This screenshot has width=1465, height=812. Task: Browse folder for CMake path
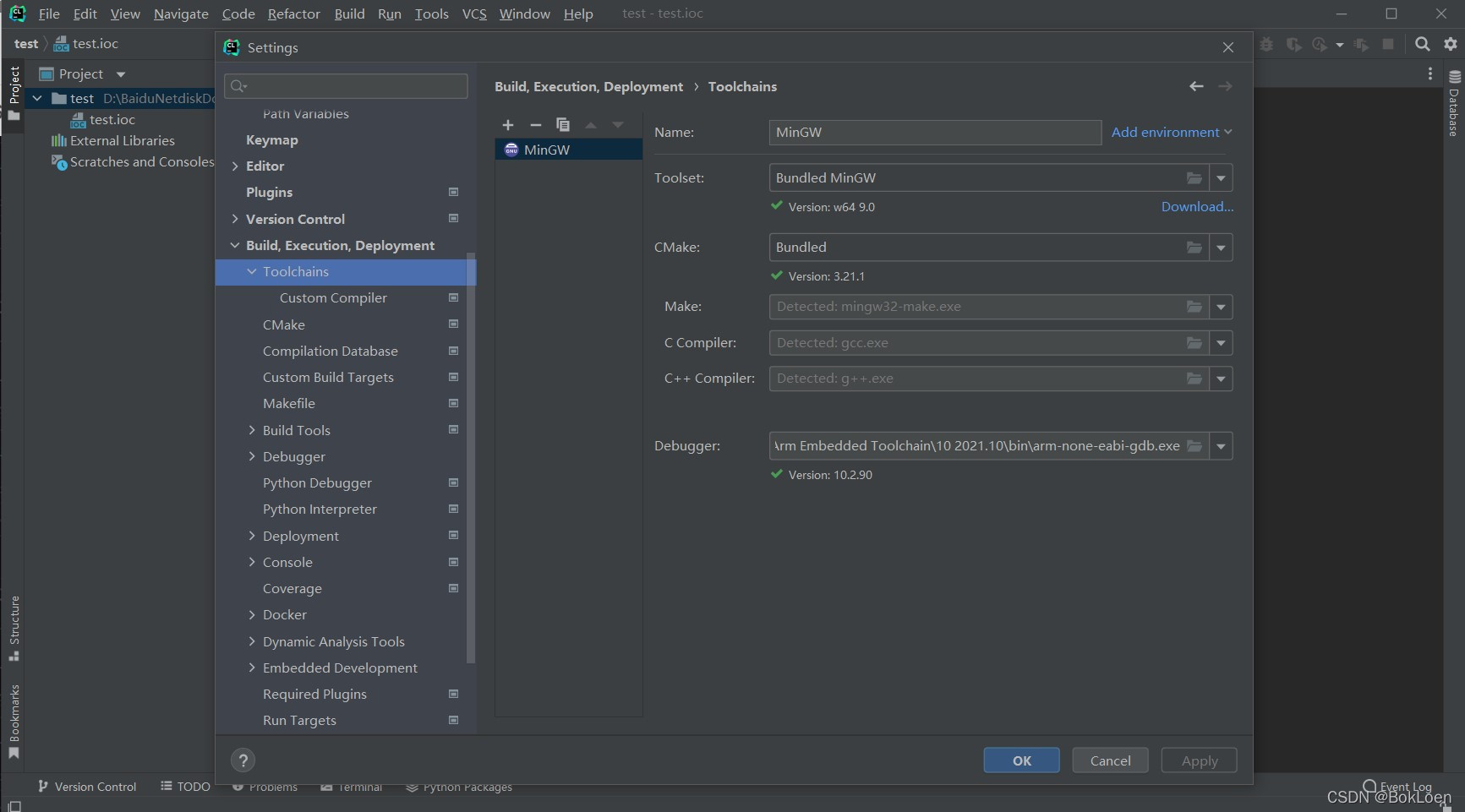point(1194,248)
